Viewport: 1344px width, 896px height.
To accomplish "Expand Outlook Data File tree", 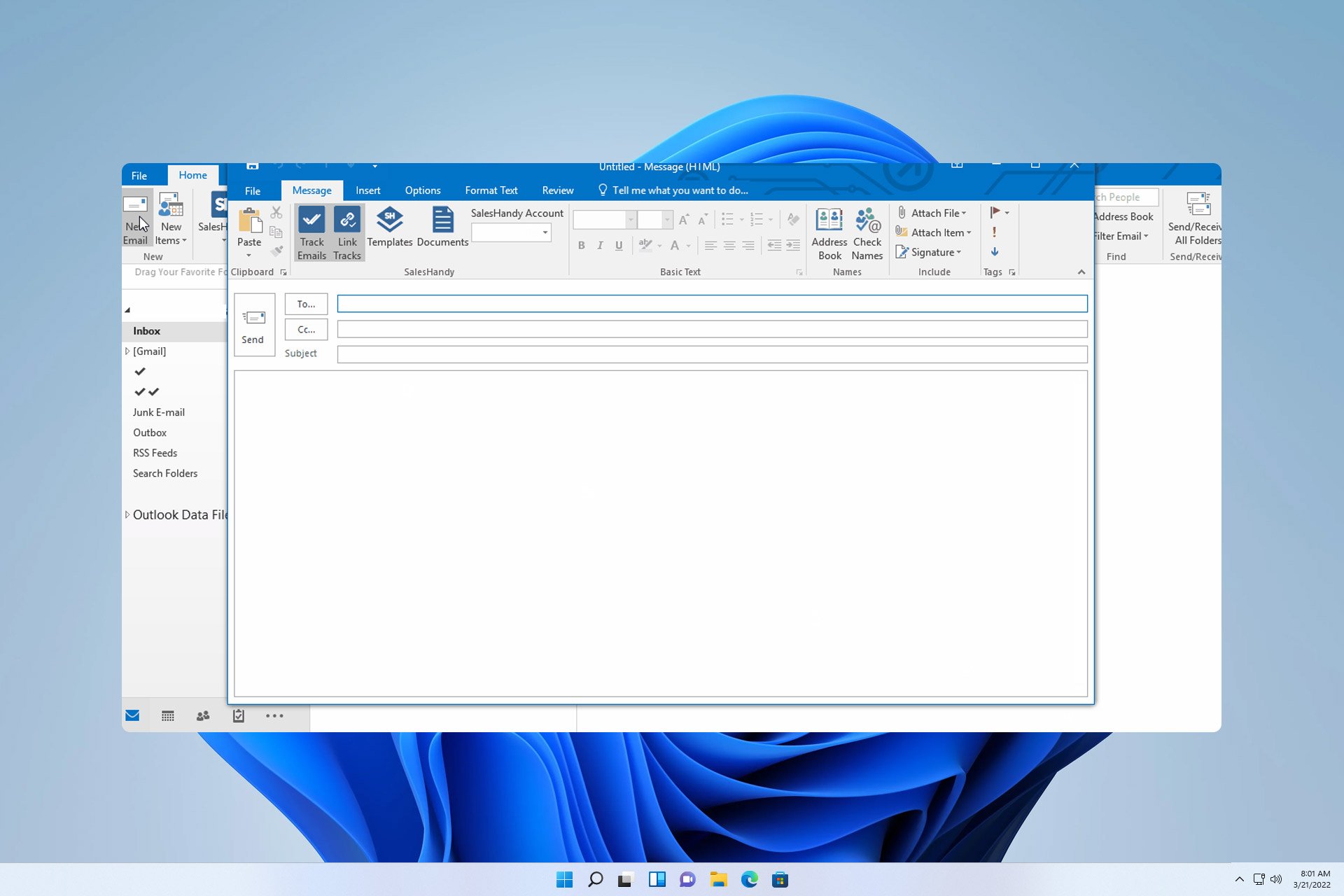I will tap(127, 514).
